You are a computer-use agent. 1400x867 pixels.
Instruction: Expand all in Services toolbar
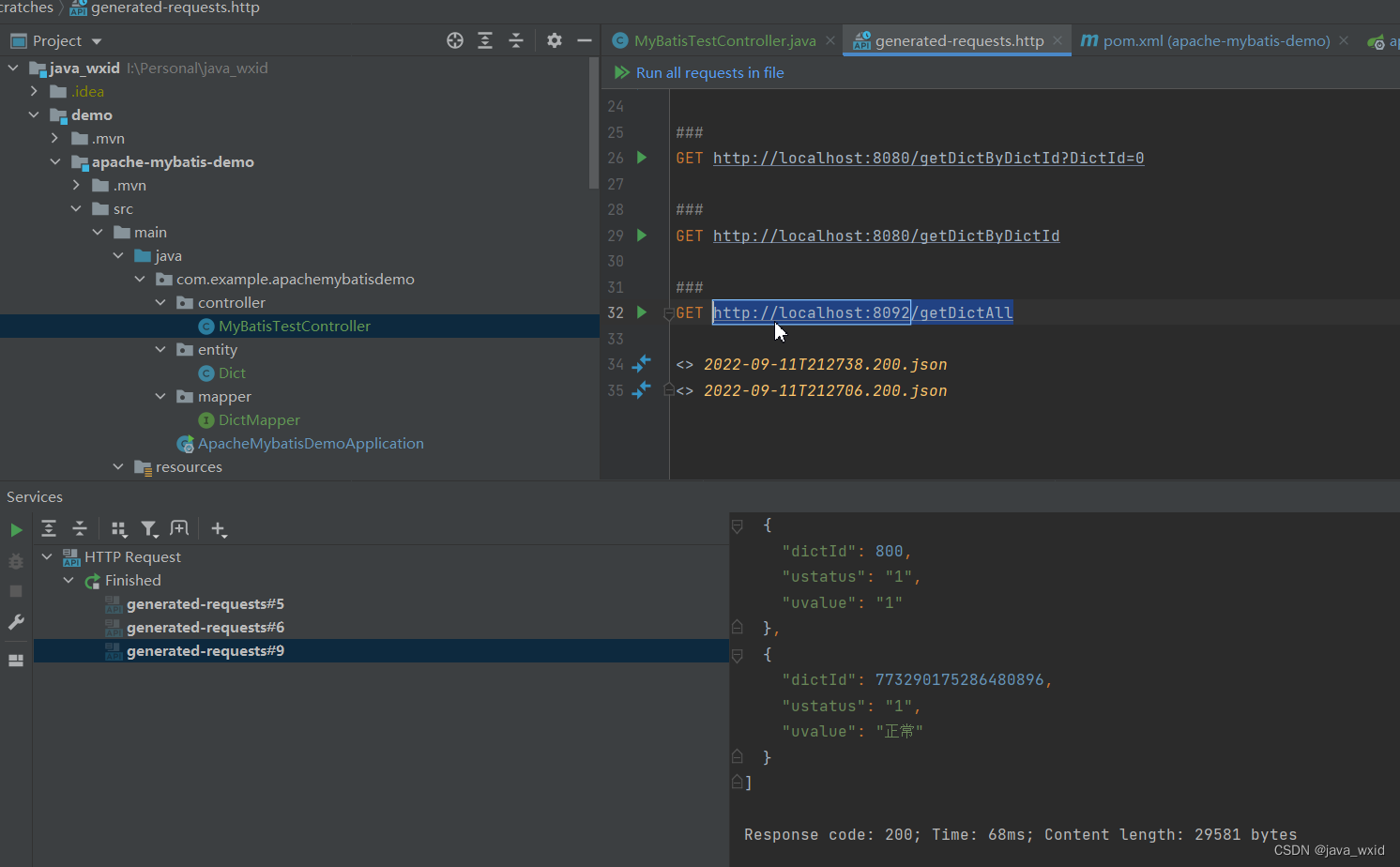(x=49, y=529)
